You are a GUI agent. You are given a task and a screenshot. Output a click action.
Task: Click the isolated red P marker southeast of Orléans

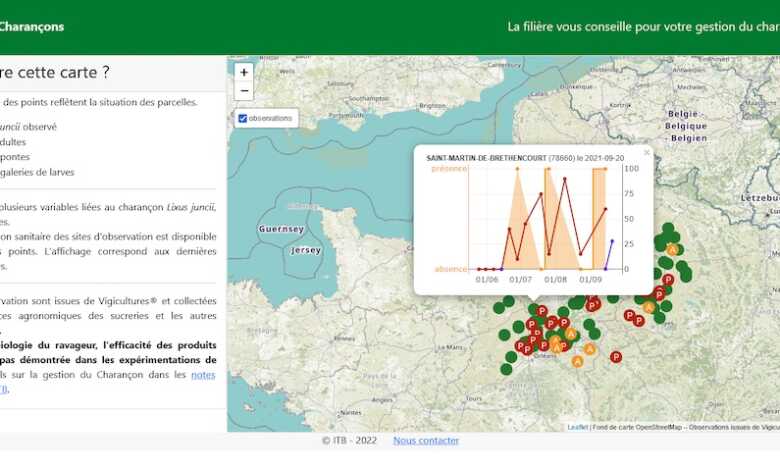click(x=616, y=356)
